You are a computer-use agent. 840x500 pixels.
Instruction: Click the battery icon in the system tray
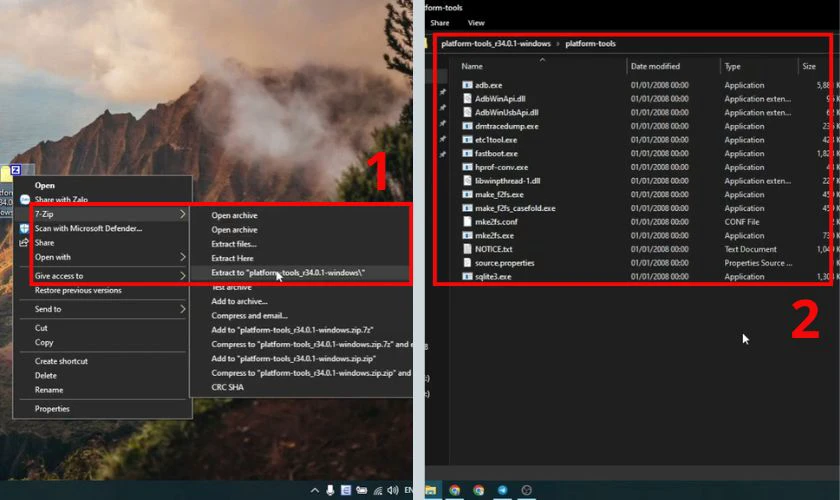362,490
